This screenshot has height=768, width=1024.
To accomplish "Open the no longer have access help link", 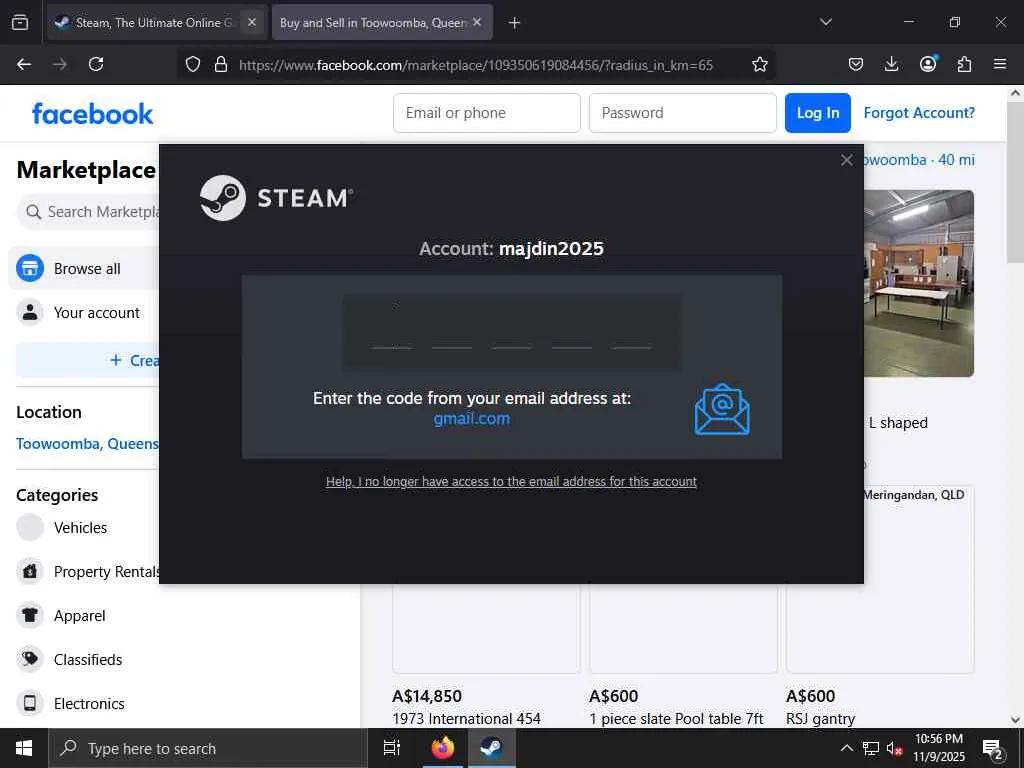I will [x=511, y=481].
